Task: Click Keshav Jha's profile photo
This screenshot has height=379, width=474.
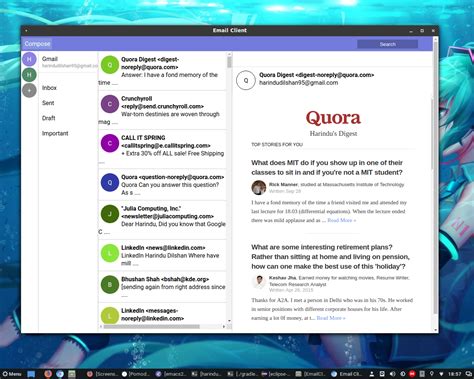Action: pos(259,282)
